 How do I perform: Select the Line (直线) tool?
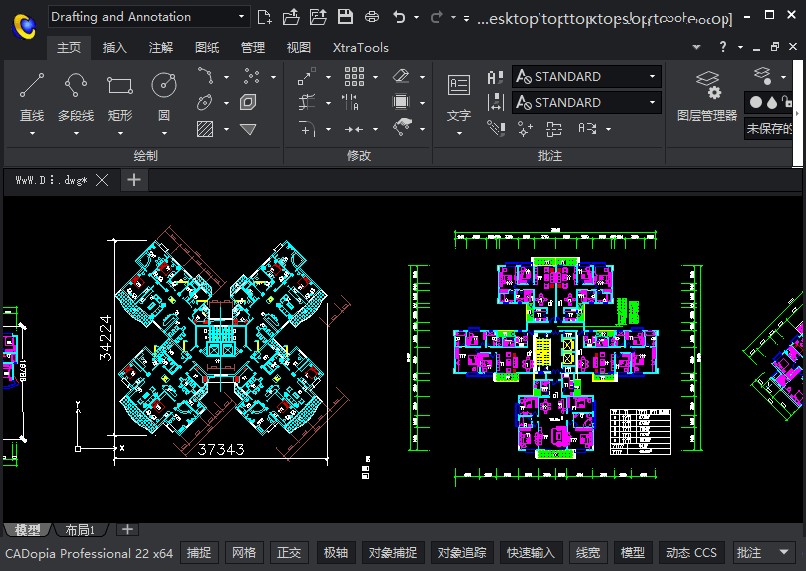32,96
